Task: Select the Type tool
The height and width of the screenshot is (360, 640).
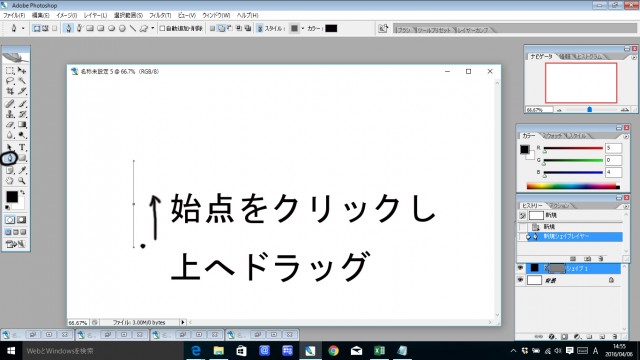Action: coord(22,147)
